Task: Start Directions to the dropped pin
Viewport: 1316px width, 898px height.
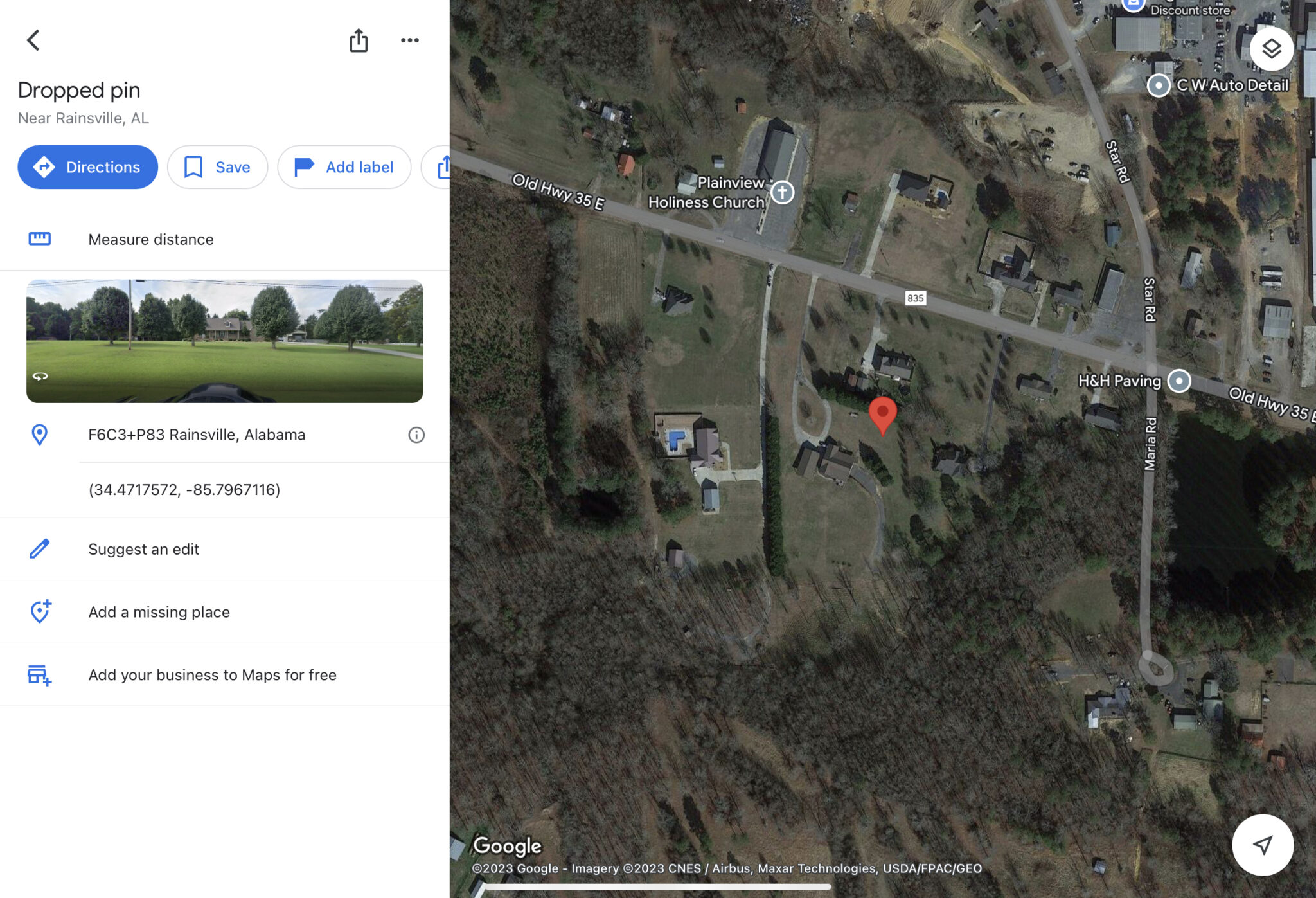Action: (87, 167)
